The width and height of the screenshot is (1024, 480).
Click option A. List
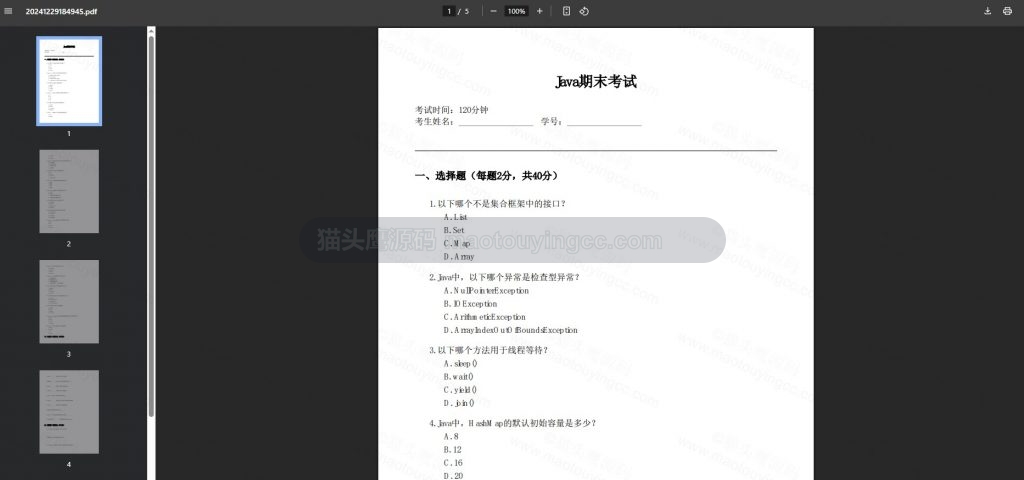pos(455,217)
